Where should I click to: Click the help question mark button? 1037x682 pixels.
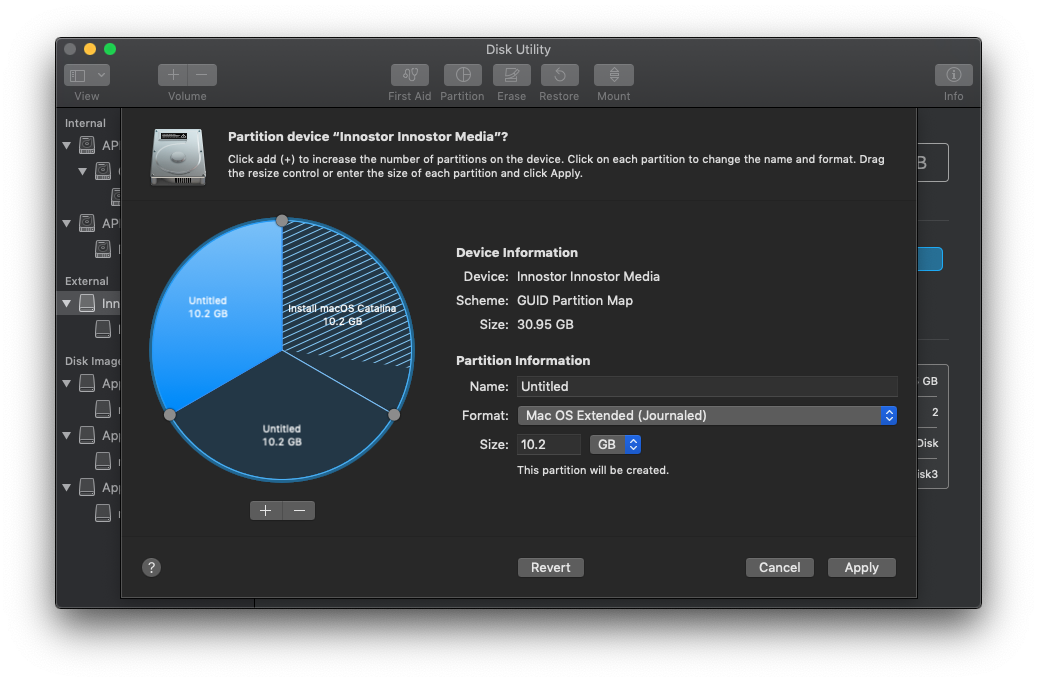(x=152, y=567)
